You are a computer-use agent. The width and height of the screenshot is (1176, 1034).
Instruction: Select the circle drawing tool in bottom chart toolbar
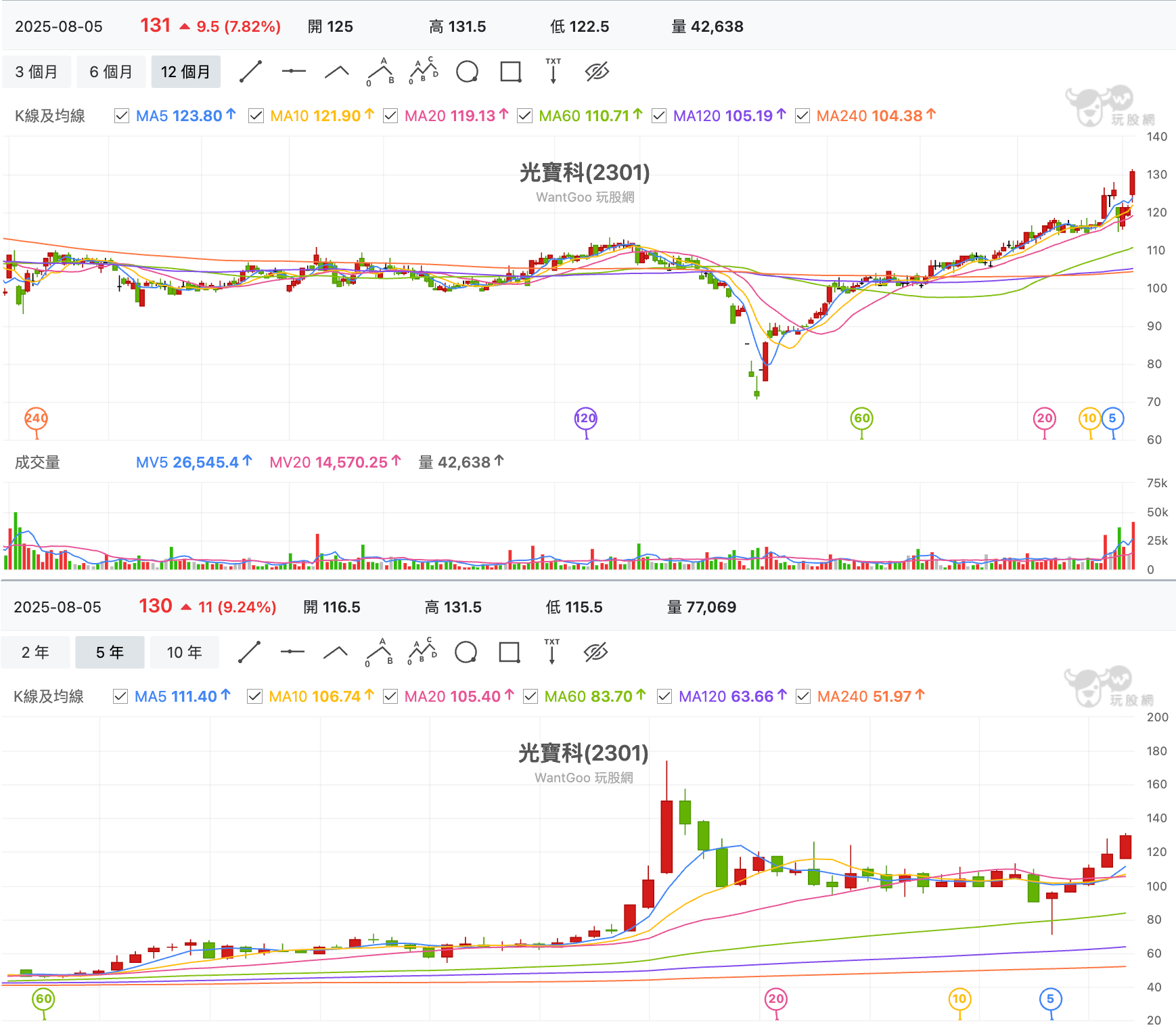point(466,652)
